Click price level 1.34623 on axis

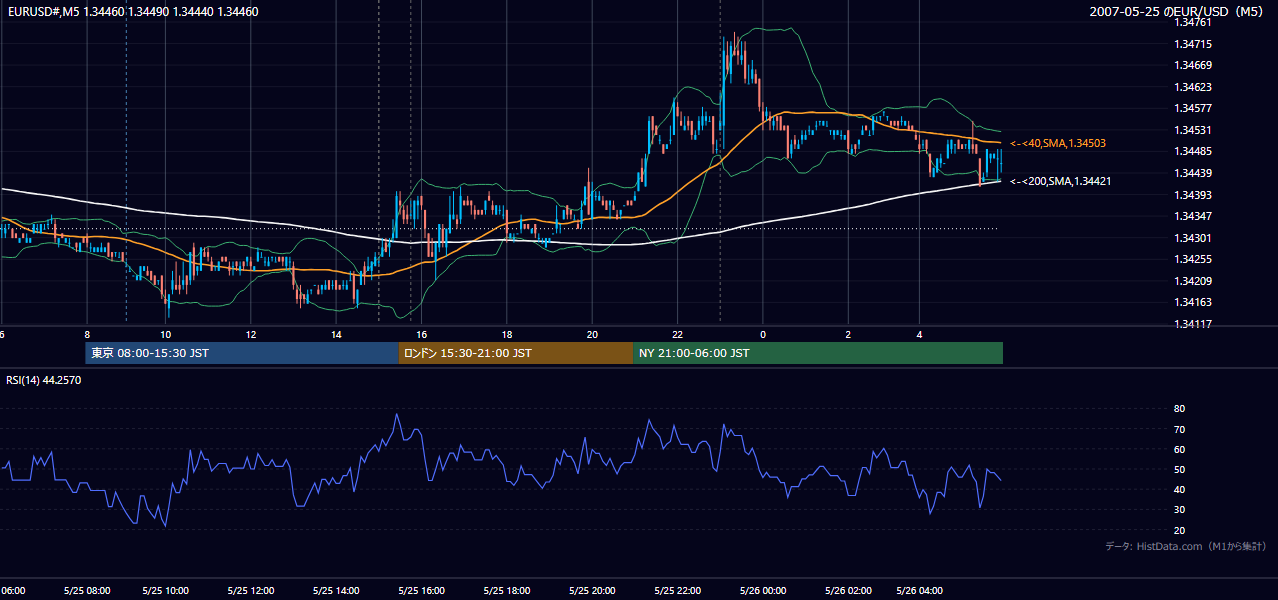tap(1193, 87)
